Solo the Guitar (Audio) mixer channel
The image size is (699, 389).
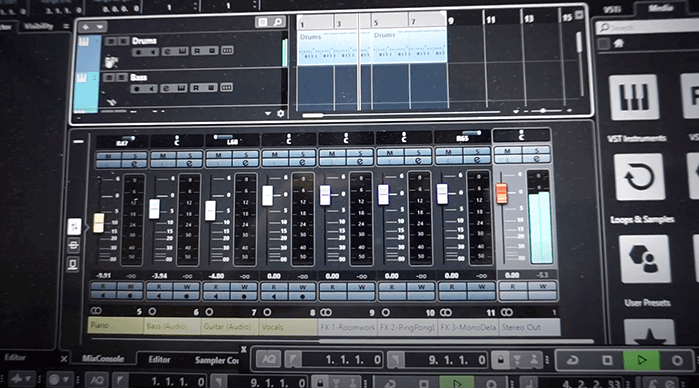point(246,155)
